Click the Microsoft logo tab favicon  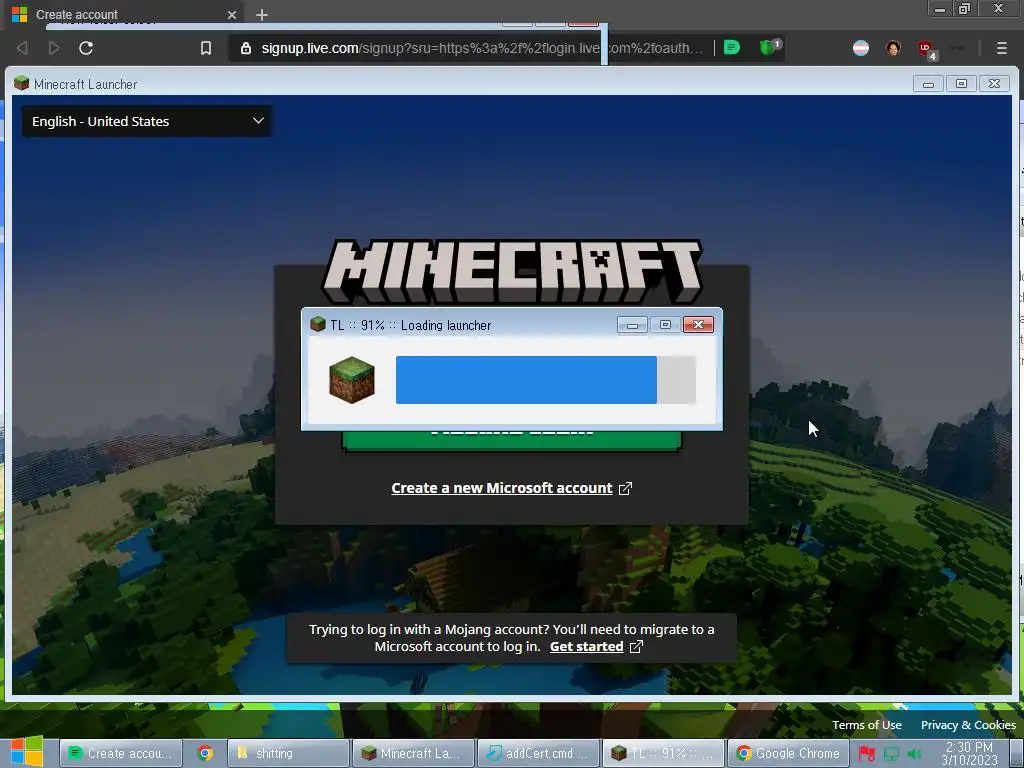[20, 14]
